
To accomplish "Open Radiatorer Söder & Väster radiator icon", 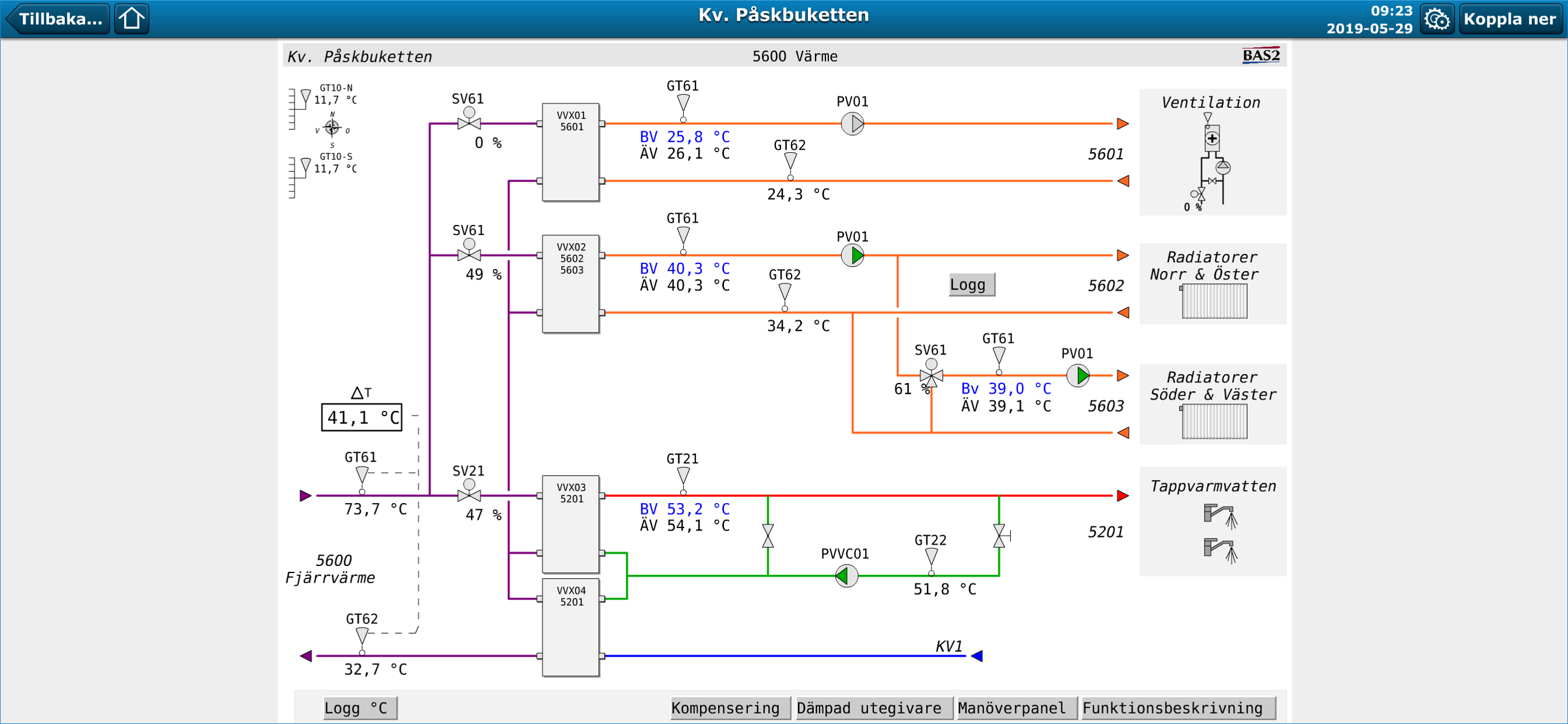I will [1214, 421].
